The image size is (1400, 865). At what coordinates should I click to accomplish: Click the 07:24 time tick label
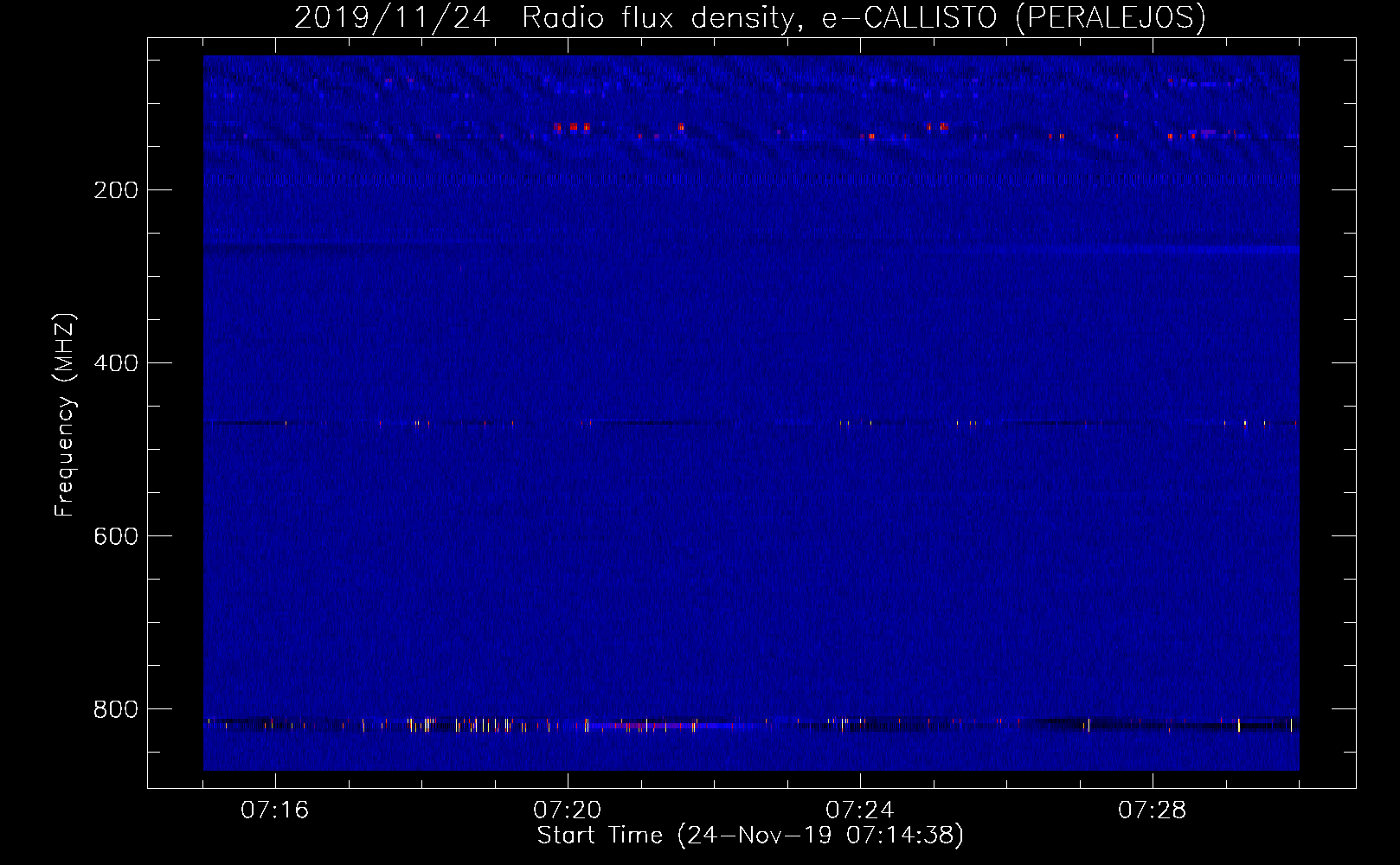860,811
